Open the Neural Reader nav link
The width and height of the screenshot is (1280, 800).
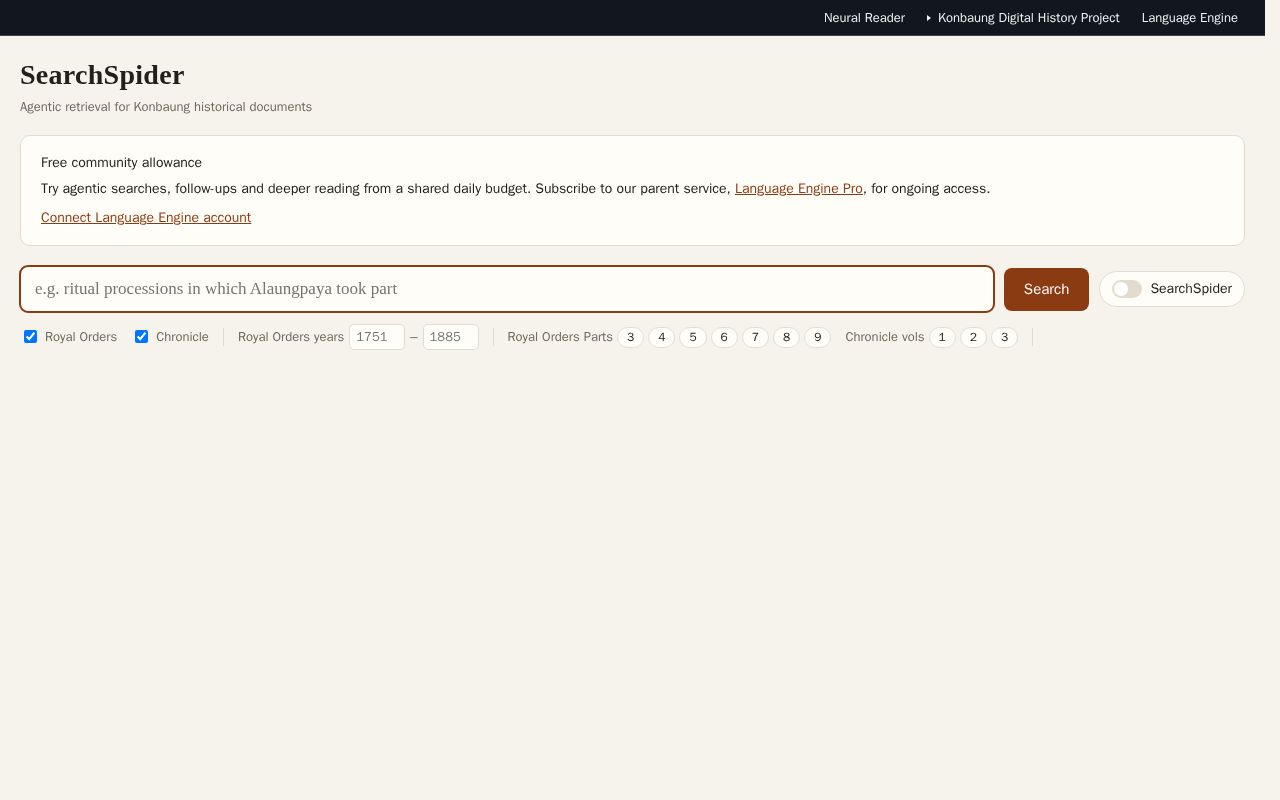pyautogui.click(x=864, y=18)
